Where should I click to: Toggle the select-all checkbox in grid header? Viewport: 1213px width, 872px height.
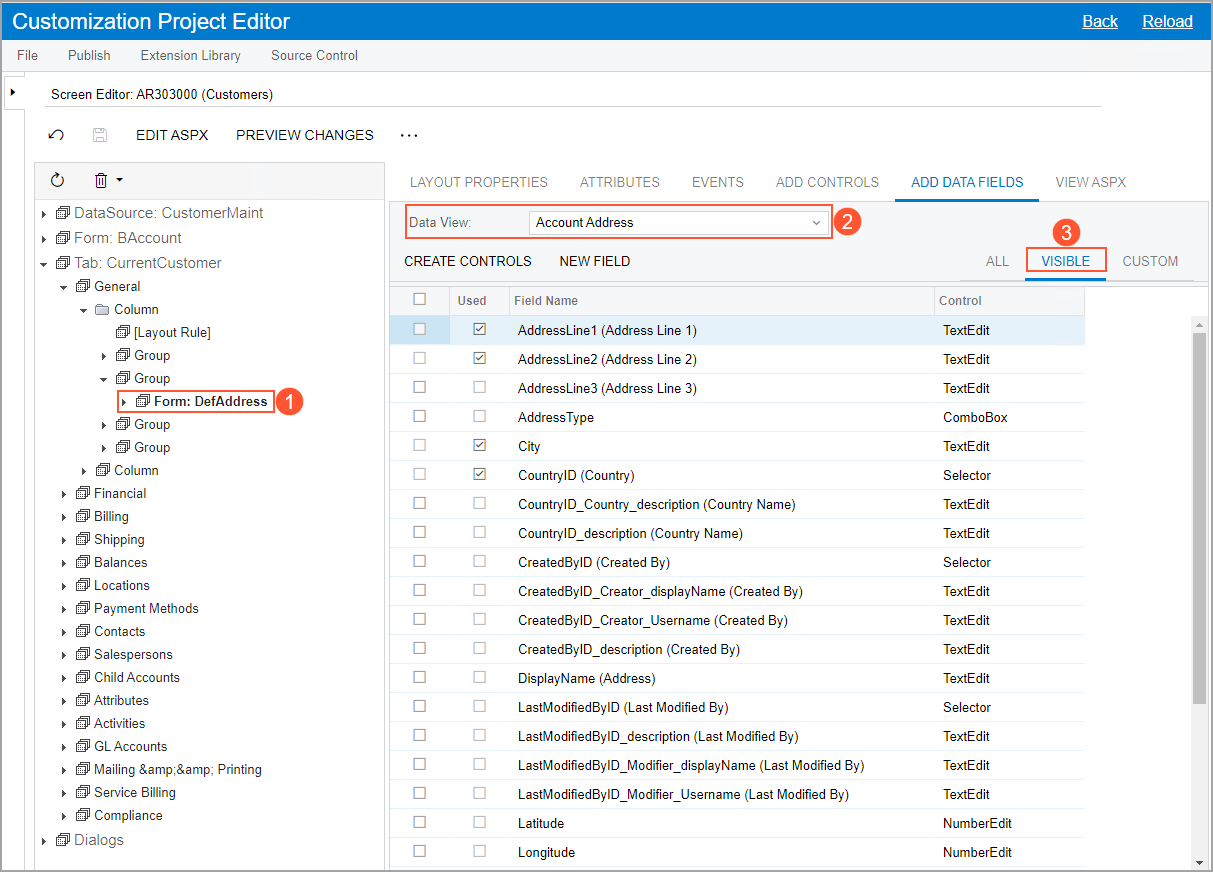(419, 299)
